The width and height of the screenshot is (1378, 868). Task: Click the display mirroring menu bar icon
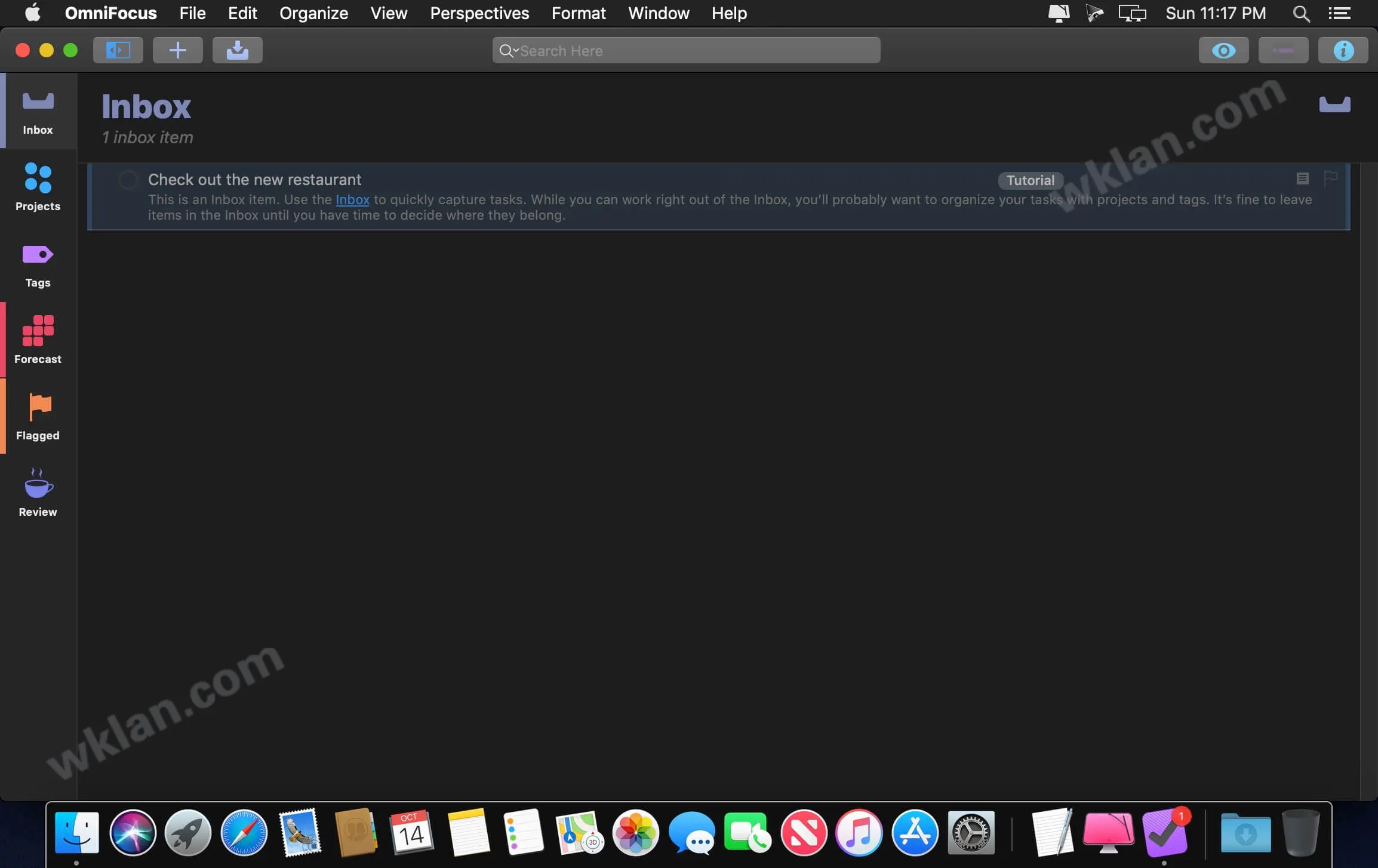1132,13
